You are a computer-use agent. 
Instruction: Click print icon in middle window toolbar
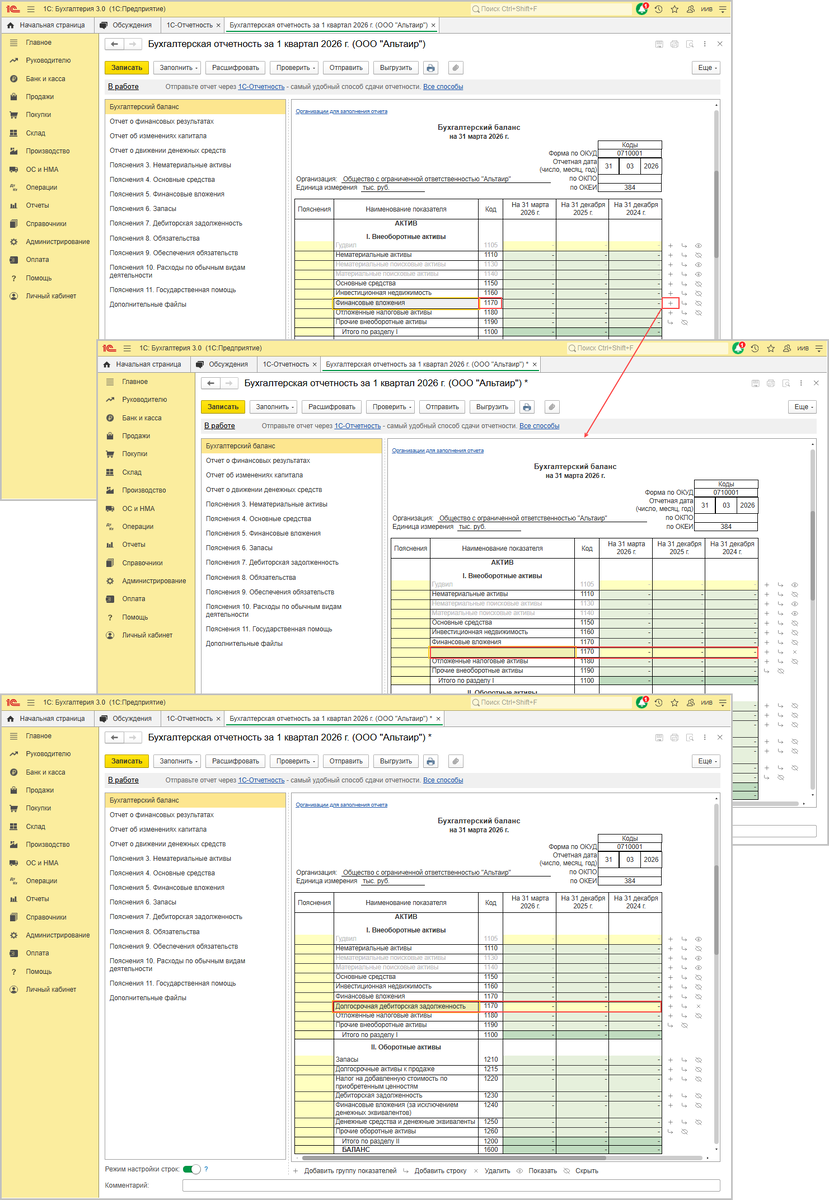click(x=526, y=407)
